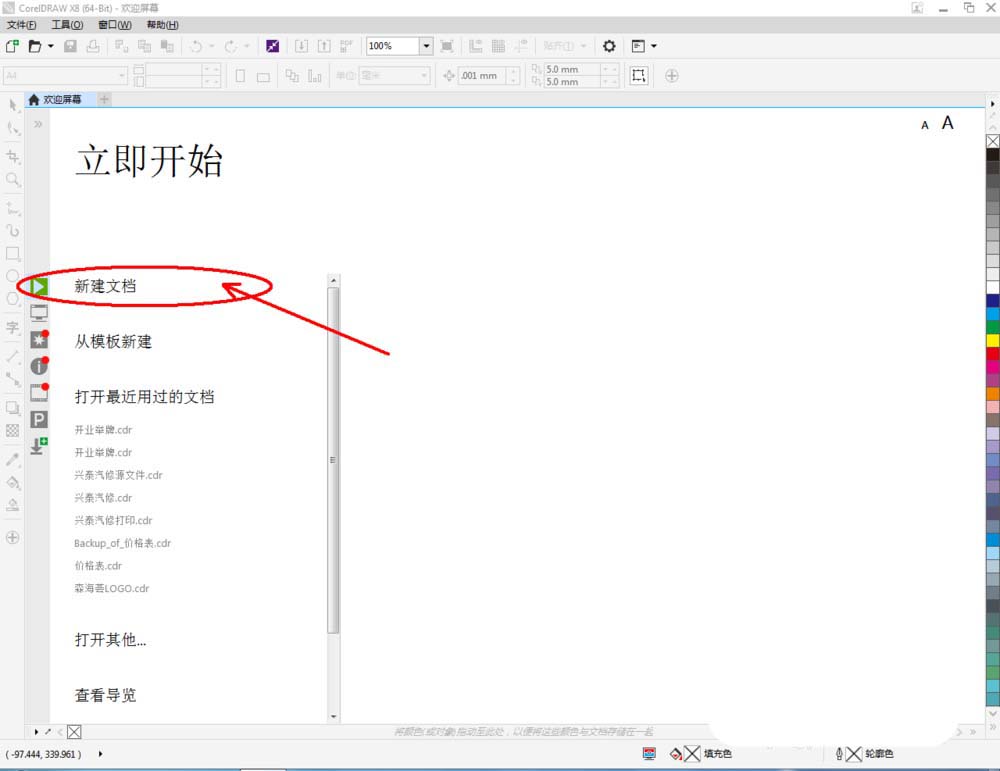Image resolution: width=1000 pixels, height=771 pixels.
Task: Click the toolbox quick customize plus button
Action: [12, 538]
